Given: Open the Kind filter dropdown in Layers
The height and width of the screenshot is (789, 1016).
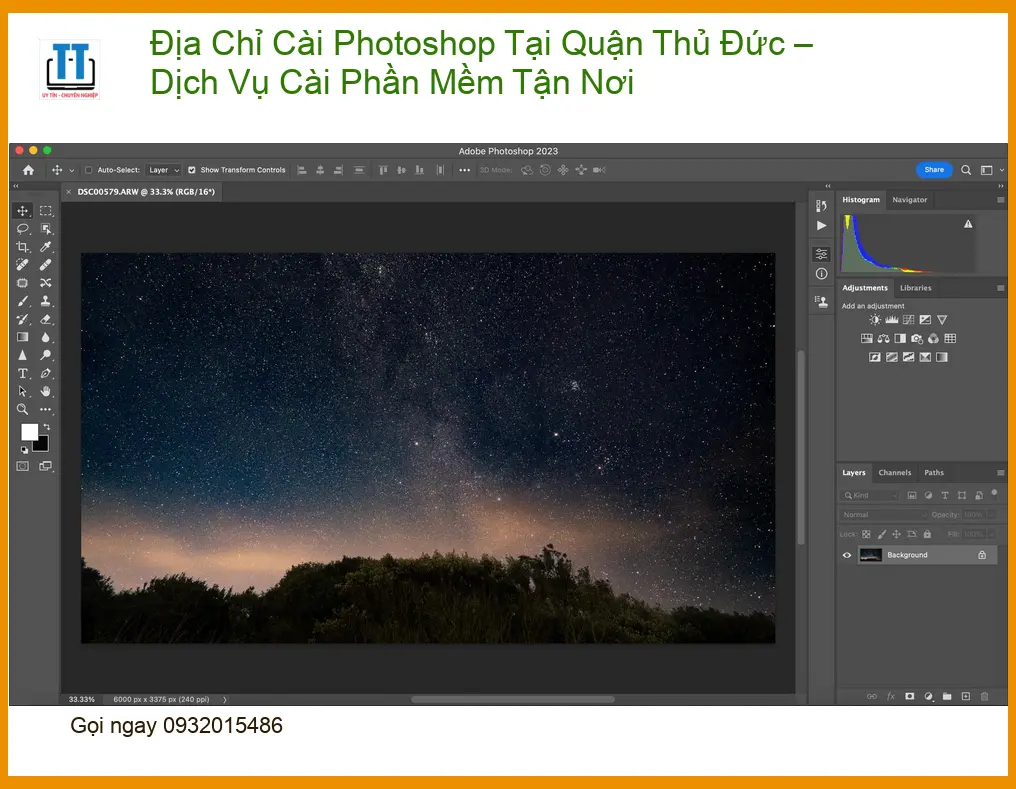Looking at the screenshot, I should pos(870,496).
